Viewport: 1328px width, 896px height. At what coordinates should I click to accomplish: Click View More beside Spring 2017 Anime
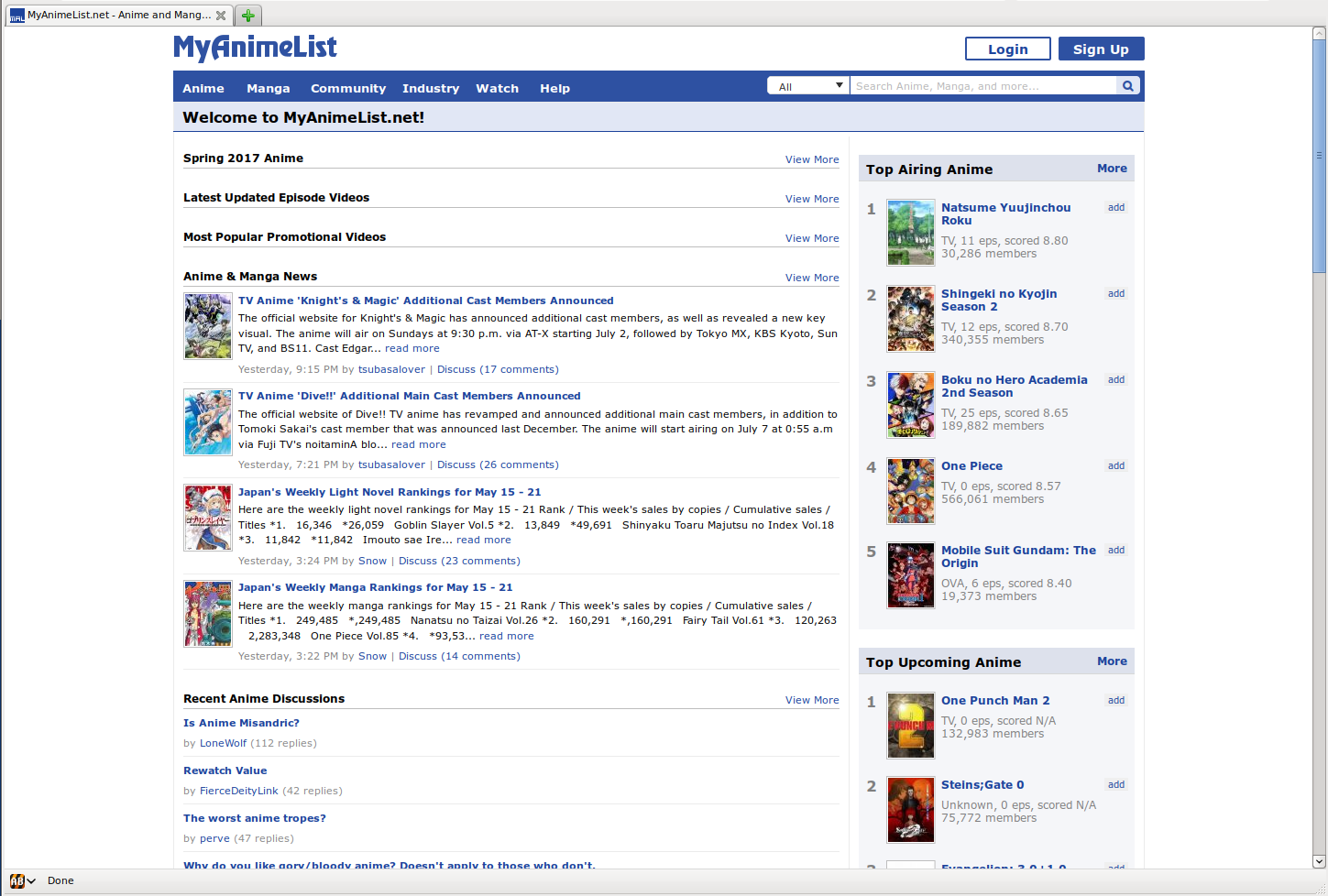coord(811,159)
